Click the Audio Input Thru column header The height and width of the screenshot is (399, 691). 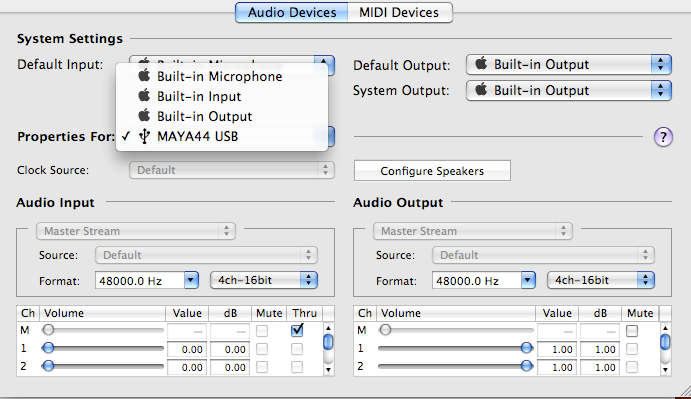(305, 313)
